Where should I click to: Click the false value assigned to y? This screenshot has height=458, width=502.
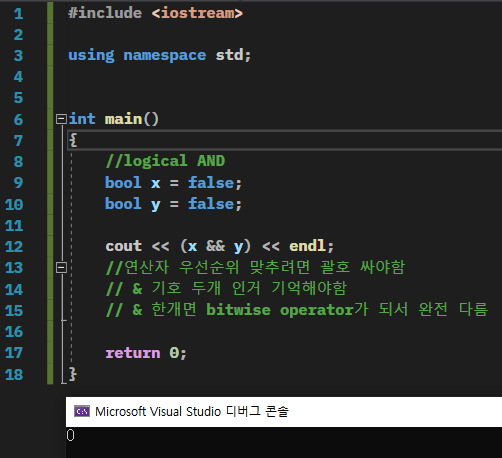pyautogui.click(x=211, y=204)
